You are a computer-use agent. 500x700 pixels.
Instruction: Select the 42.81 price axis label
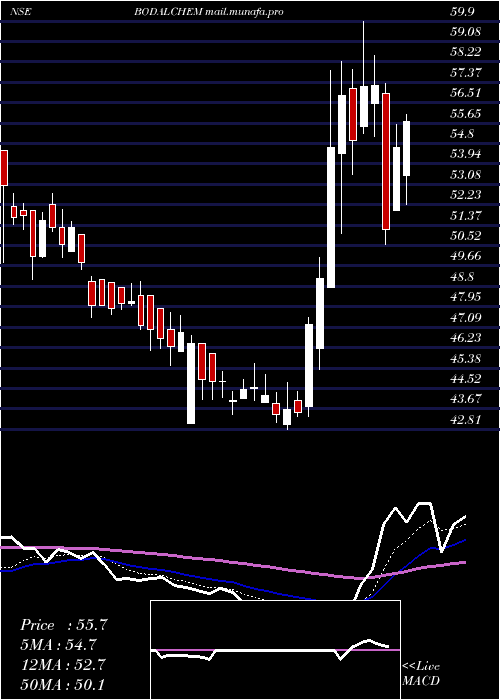[x=465, y=420]
